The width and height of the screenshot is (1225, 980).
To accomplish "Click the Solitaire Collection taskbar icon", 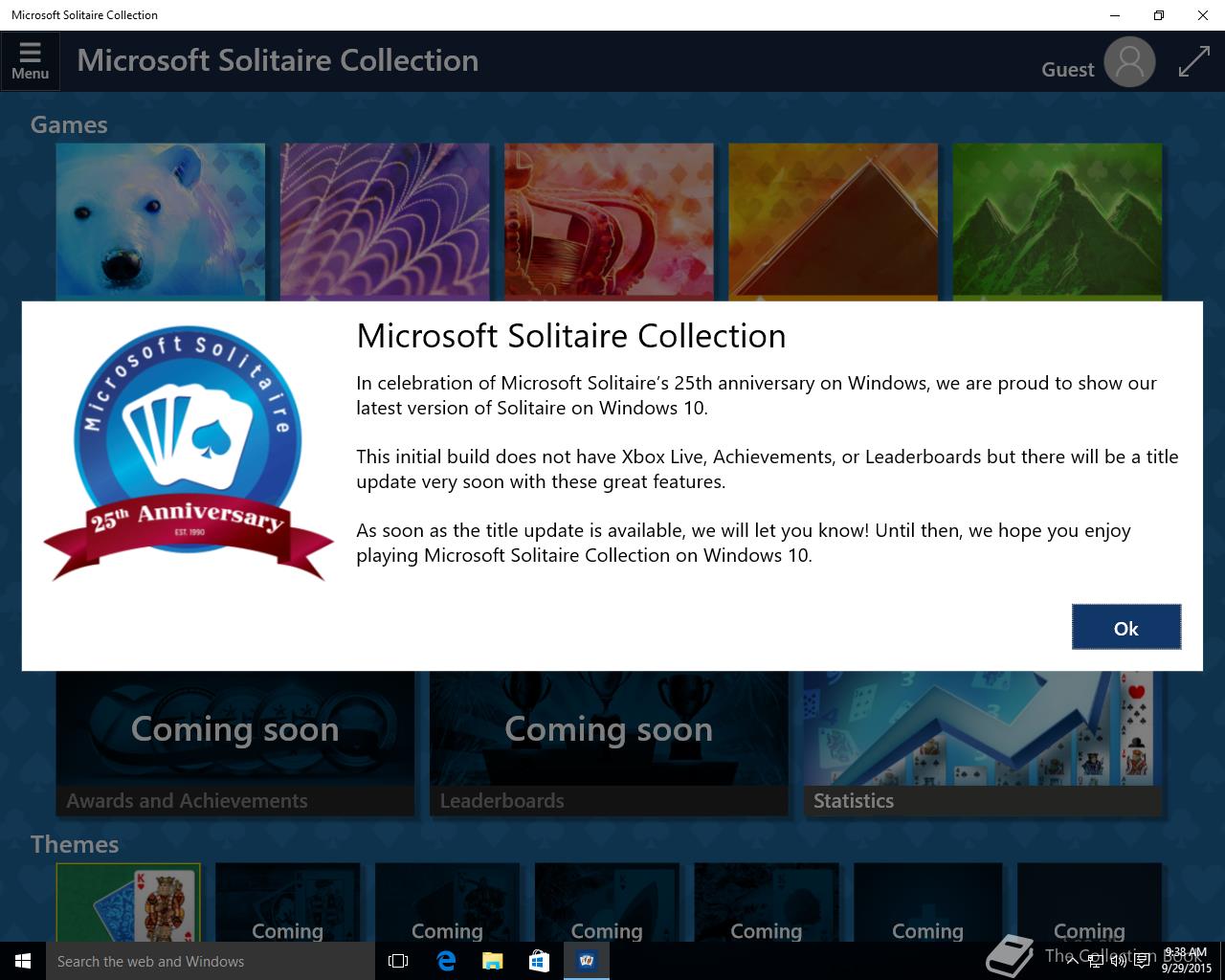I will click(x=587, y=961).
